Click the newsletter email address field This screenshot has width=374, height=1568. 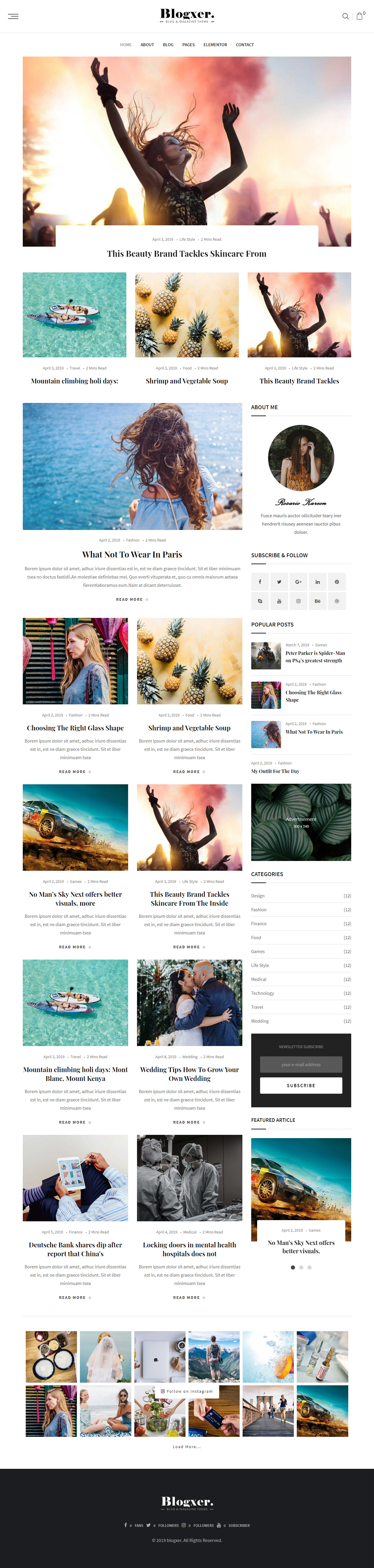pos(301,1064)
